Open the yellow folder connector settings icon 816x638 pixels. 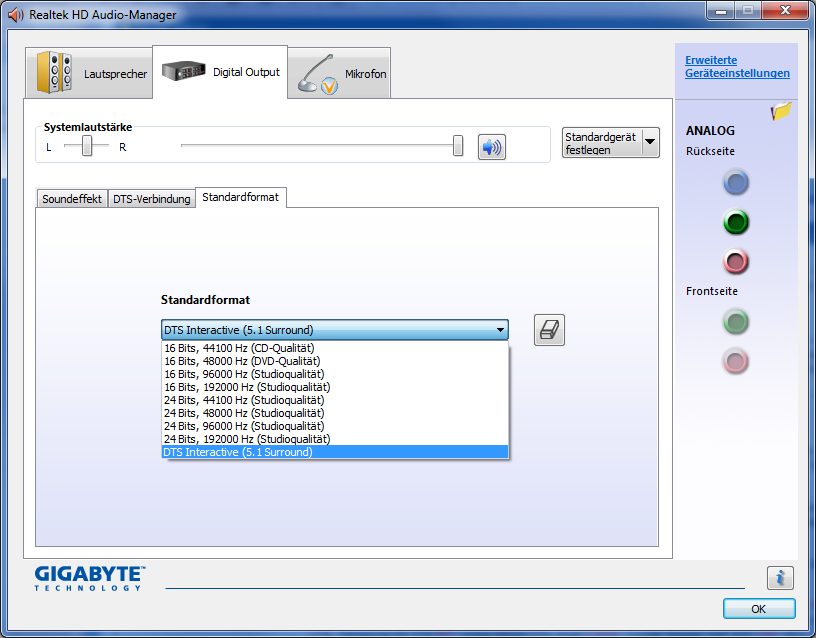click(781, 111)
